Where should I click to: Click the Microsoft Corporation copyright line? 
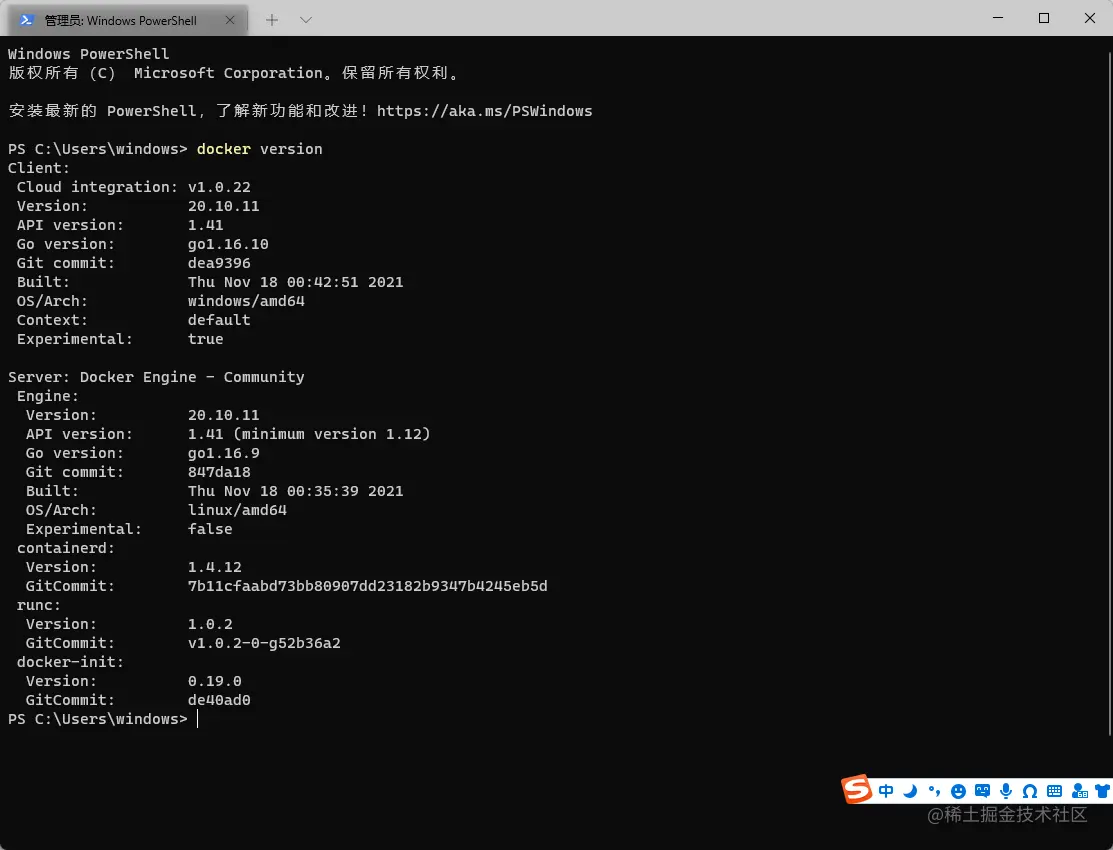pyautogui.click(x=234, y=73)
